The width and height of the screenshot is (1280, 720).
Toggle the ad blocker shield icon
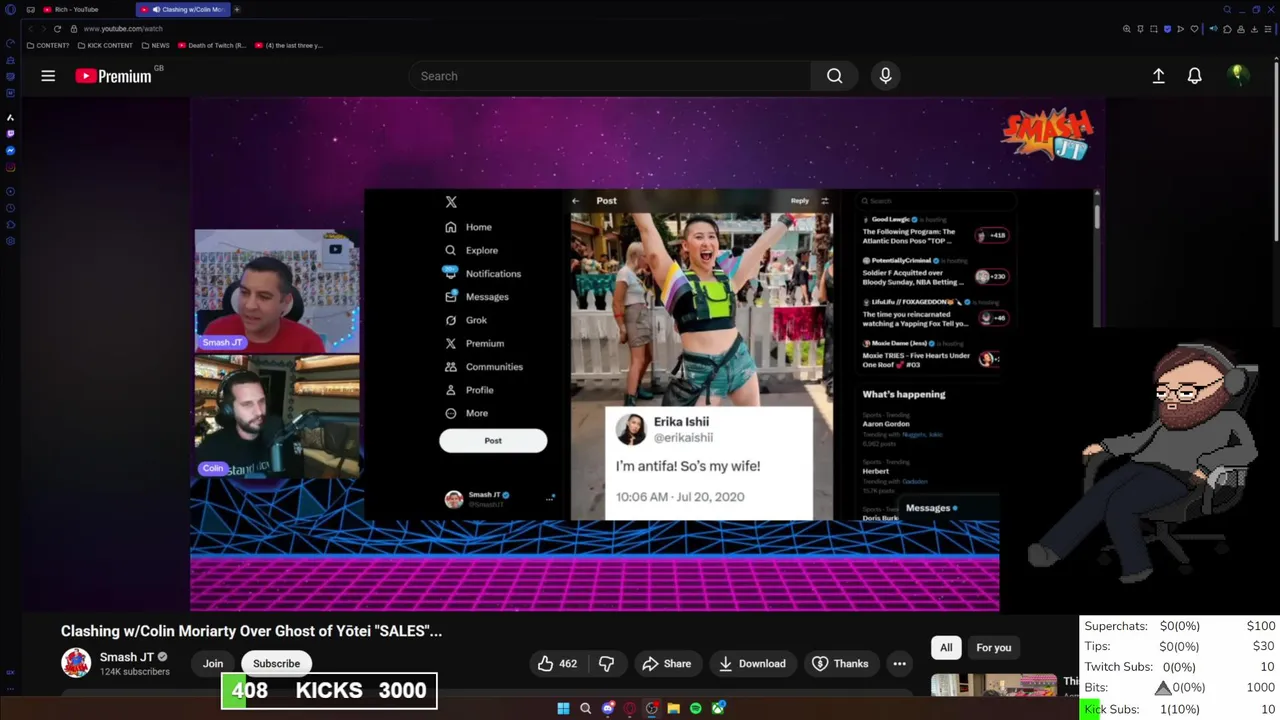pos(1167,29)
